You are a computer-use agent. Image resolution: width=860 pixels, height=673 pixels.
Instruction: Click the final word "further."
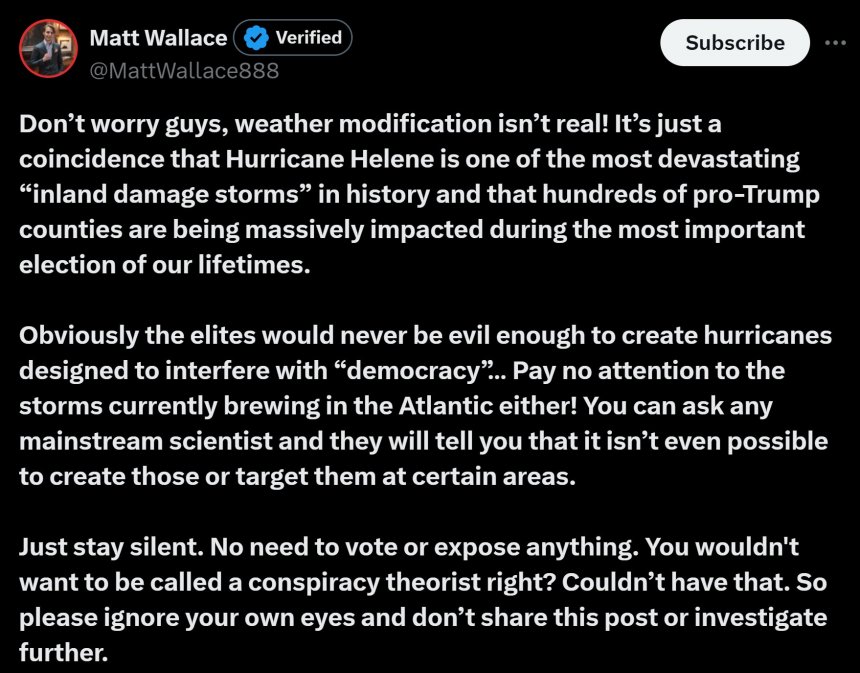point(62,653)
